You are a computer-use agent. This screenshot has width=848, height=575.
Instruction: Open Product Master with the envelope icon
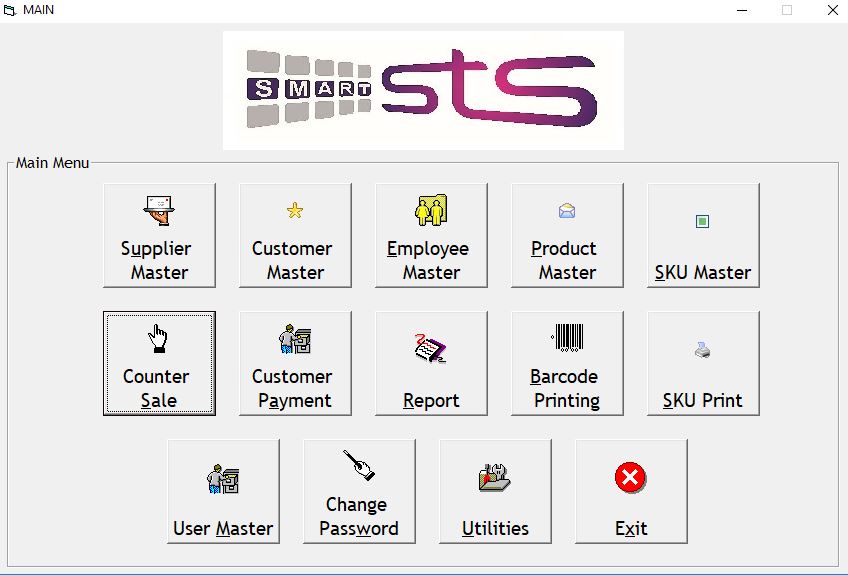[567, 235]
